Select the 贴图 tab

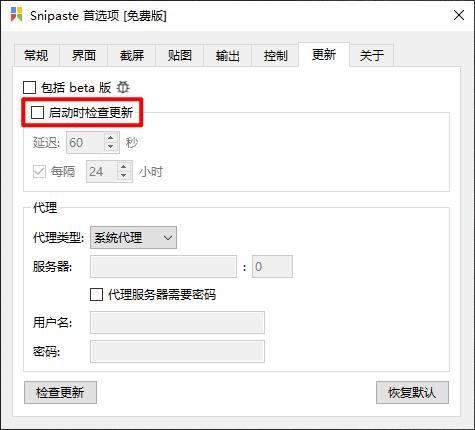[x=180, y=55]
